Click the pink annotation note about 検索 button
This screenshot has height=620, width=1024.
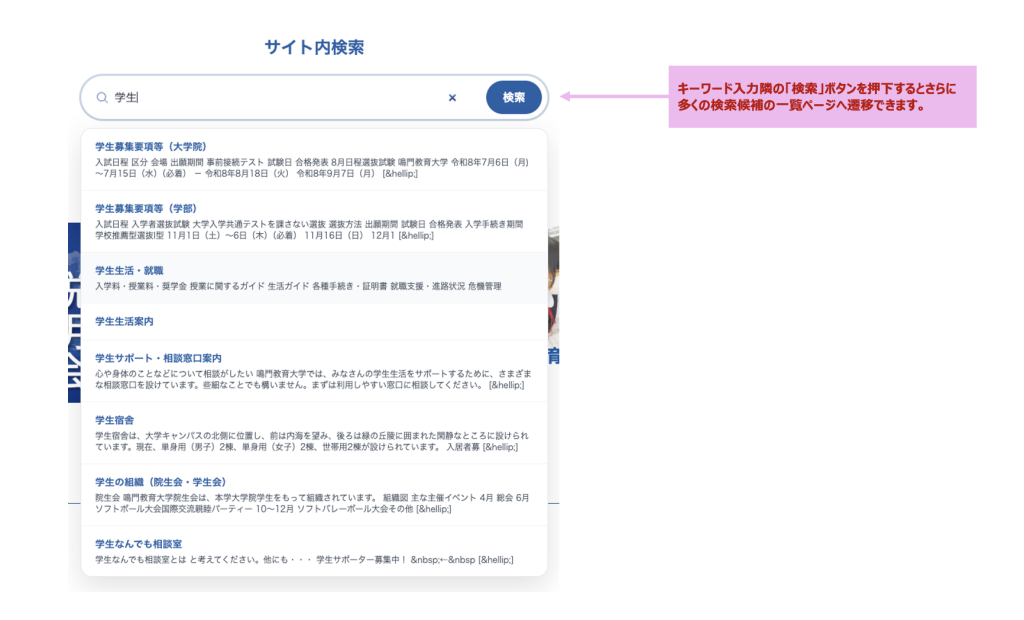821,97
